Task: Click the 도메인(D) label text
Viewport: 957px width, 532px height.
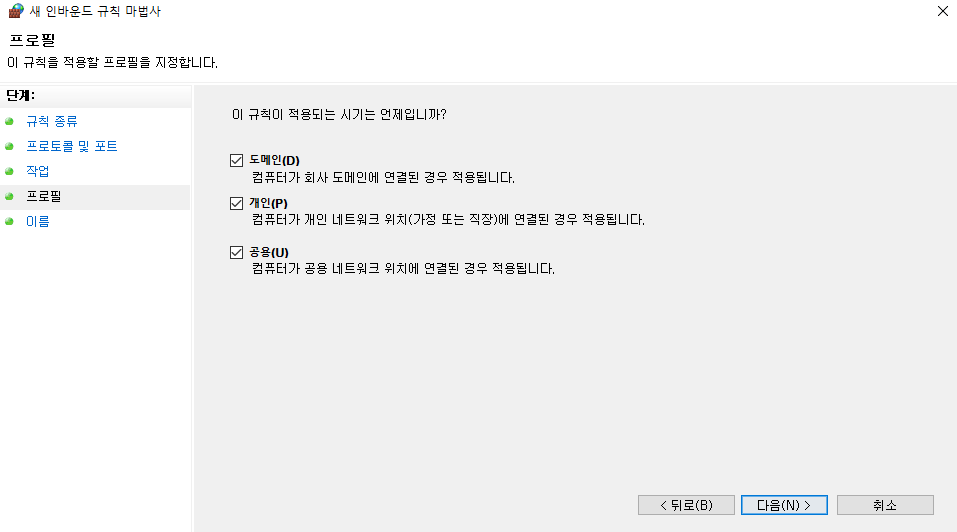Action: pyautogui.click(x=275, y=160)
